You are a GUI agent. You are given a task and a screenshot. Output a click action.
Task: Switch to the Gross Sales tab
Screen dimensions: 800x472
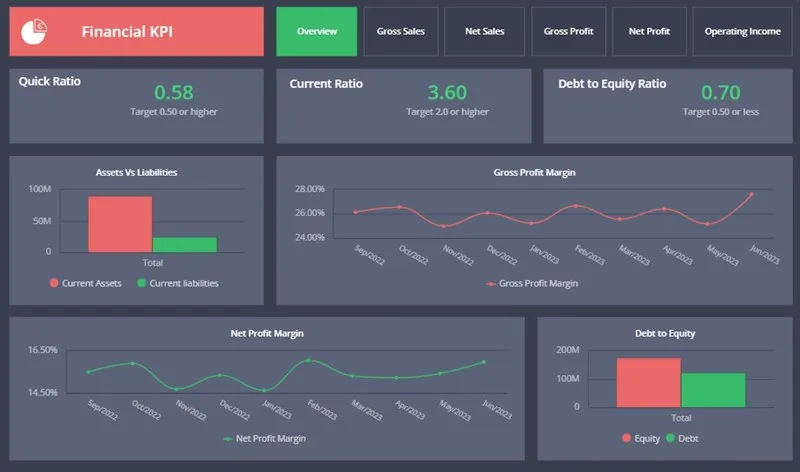click(400, 32)
